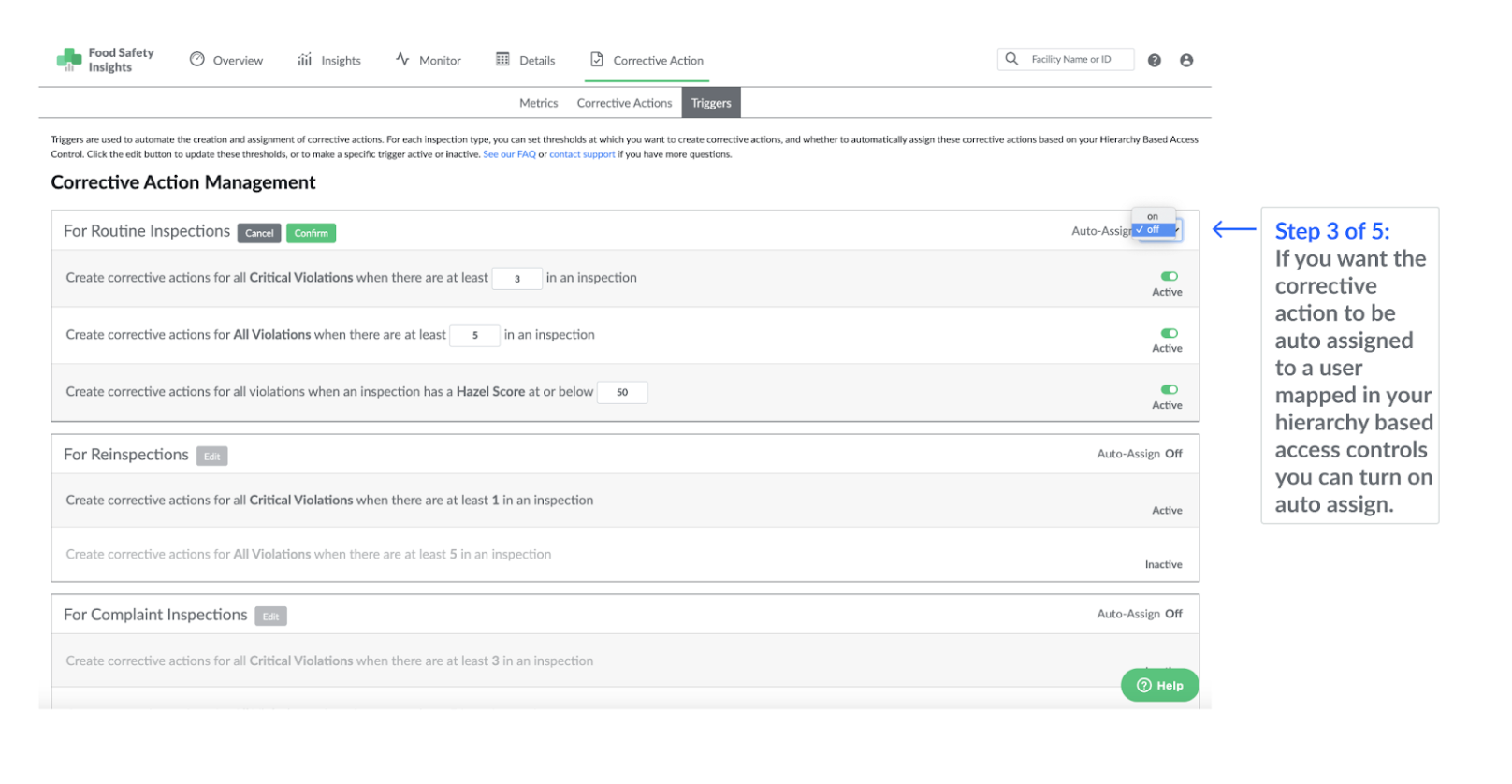
Task: Open the user account profile icon
Action: point(1186,61)
